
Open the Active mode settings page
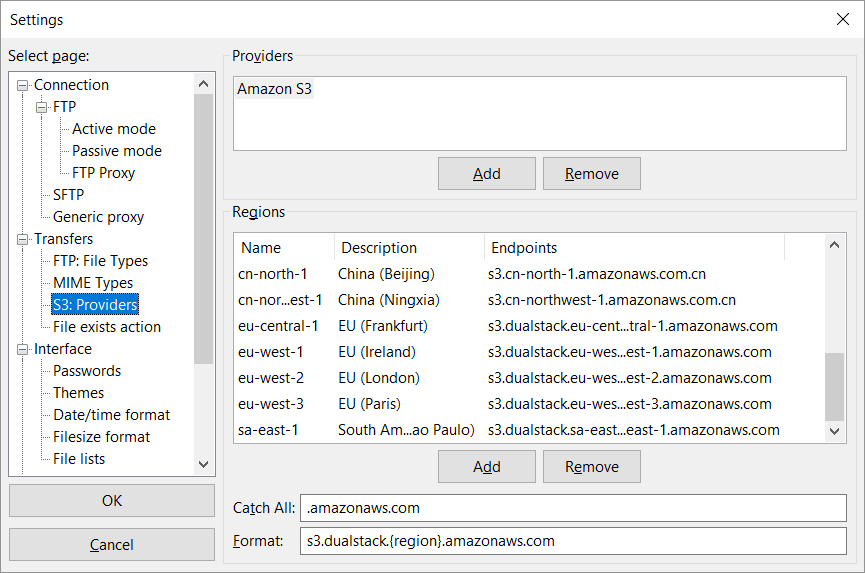pyautogui.click(x=114, y=128)
